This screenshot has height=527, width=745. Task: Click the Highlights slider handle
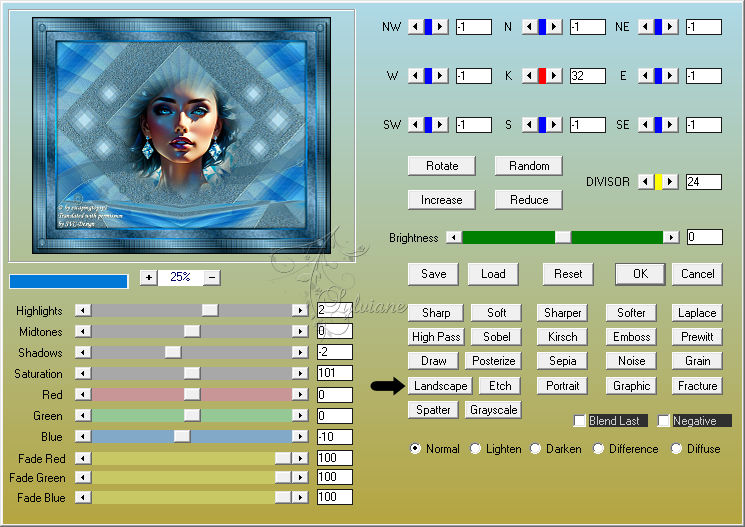[x=210, y=310]
